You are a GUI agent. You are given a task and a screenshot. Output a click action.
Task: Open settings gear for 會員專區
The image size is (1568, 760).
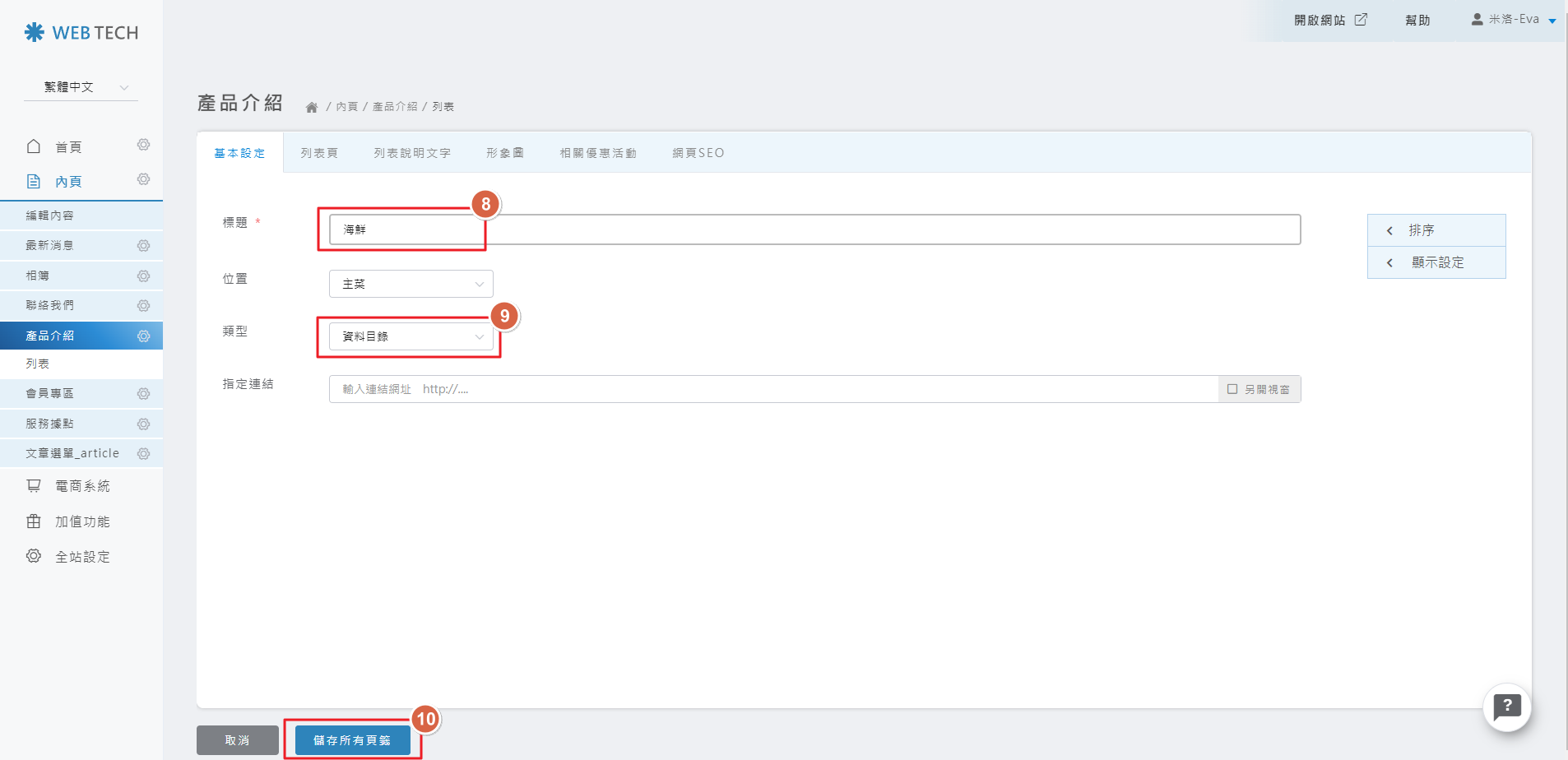tap(143, 394)
